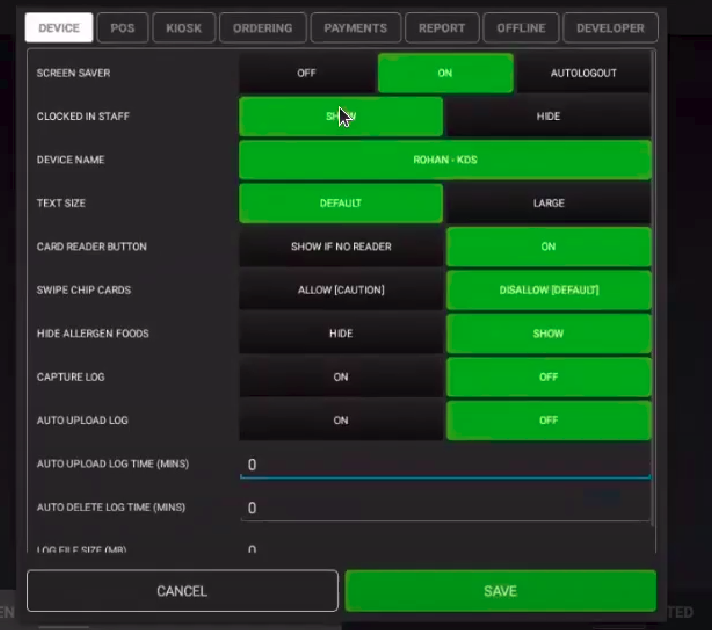Hide clocked in staff
This screenshot has height=630, width=712.
click(x=548, y=117)
